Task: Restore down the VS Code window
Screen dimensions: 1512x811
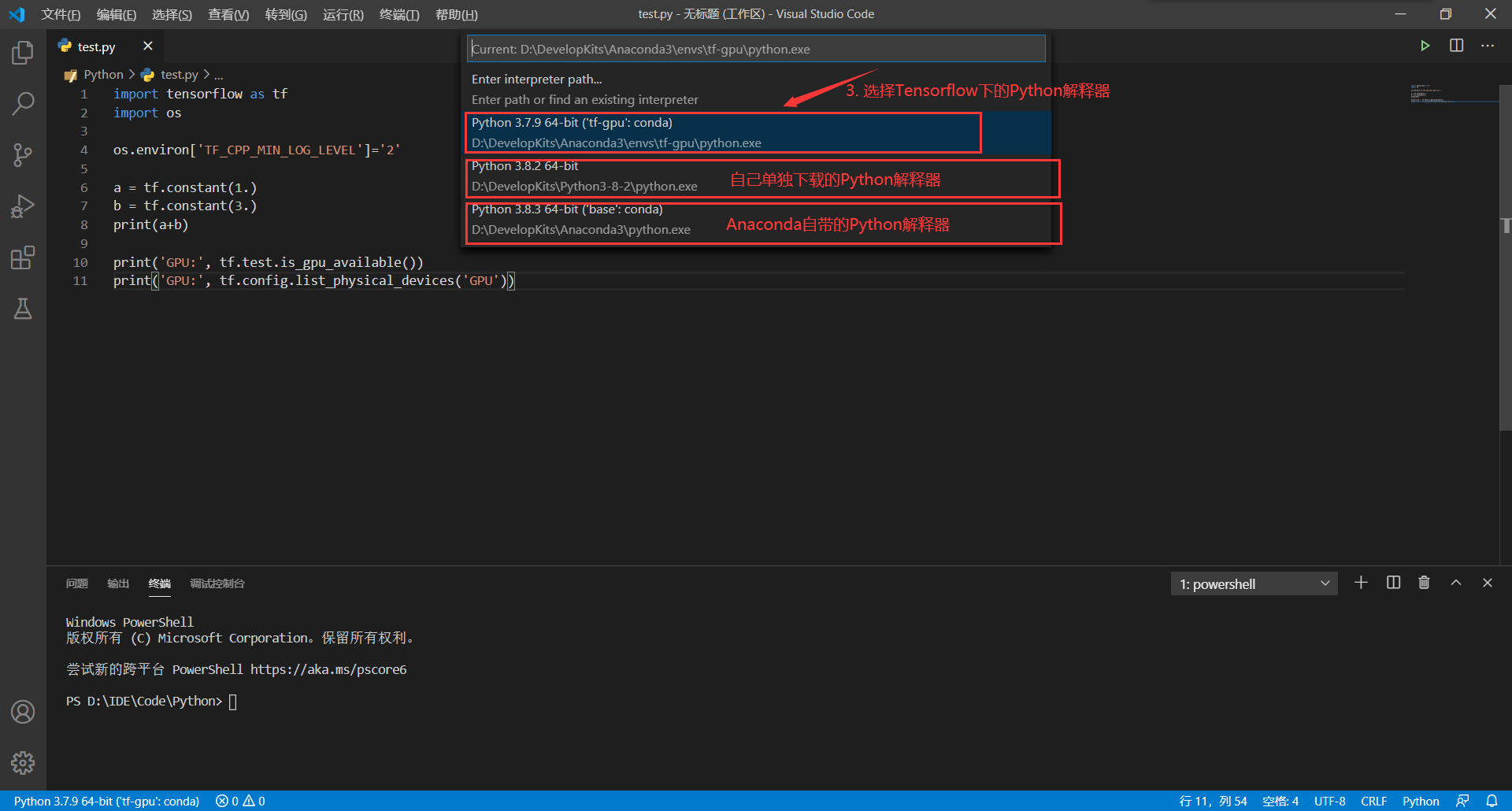Action: coord(1446,14)
